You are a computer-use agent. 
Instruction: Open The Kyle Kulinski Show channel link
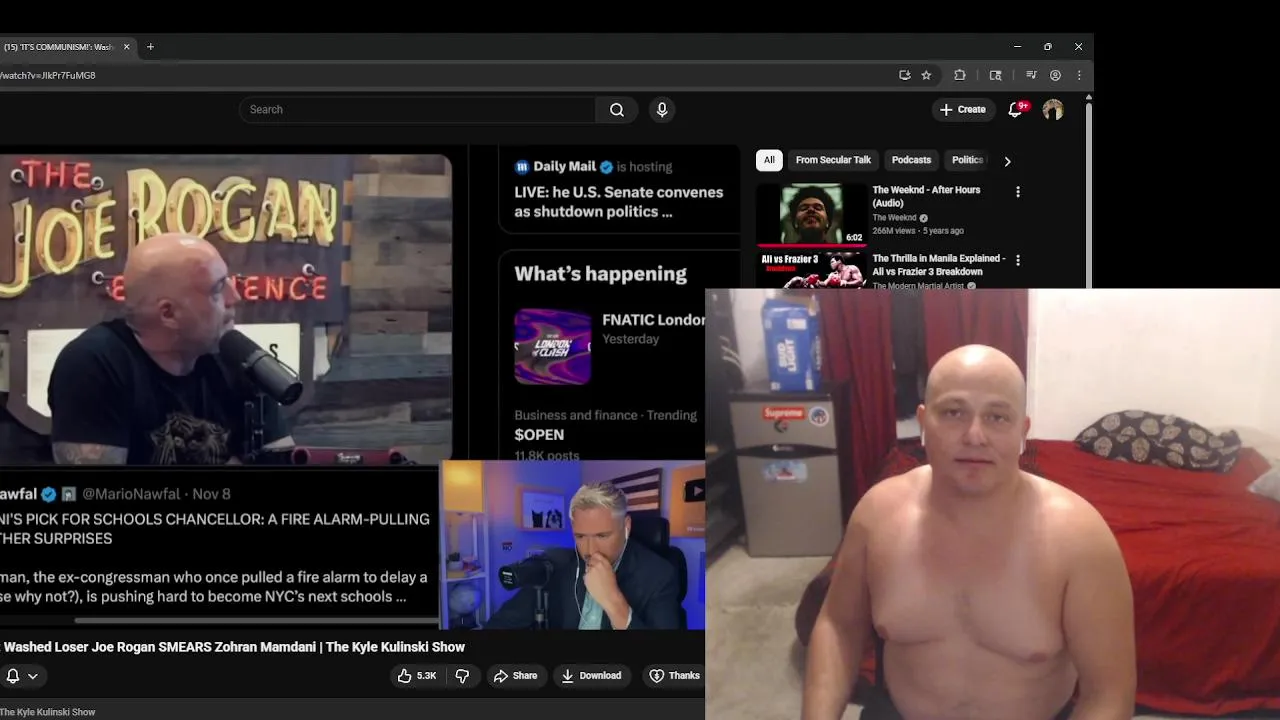click(48, 712)
